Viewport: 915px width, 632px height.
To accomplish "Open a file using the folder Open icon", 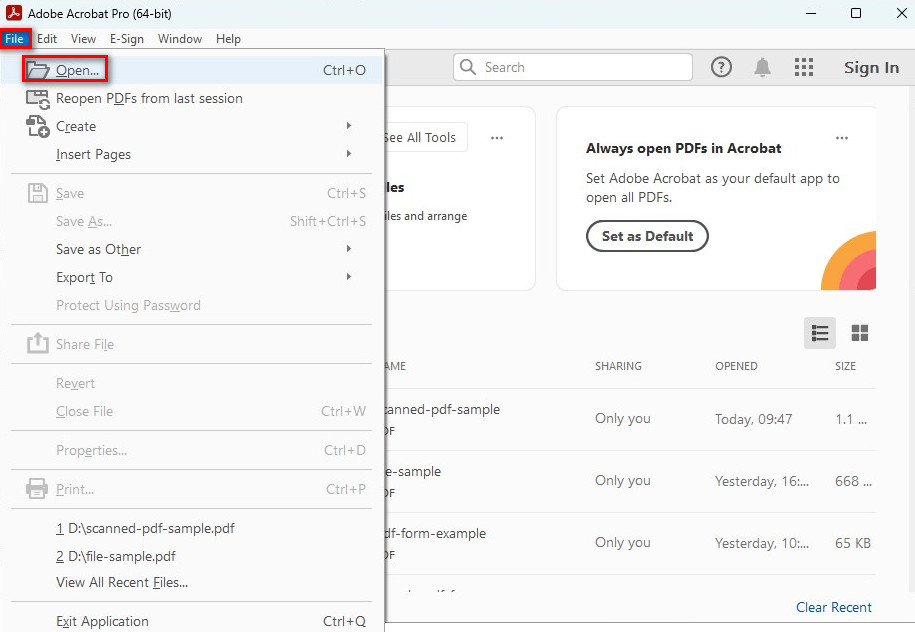I will (35, 69).
